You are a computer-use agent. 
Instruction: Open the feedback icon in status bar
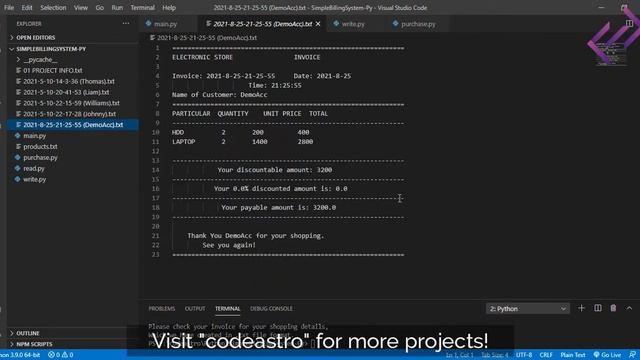click(x=632, y=355)
